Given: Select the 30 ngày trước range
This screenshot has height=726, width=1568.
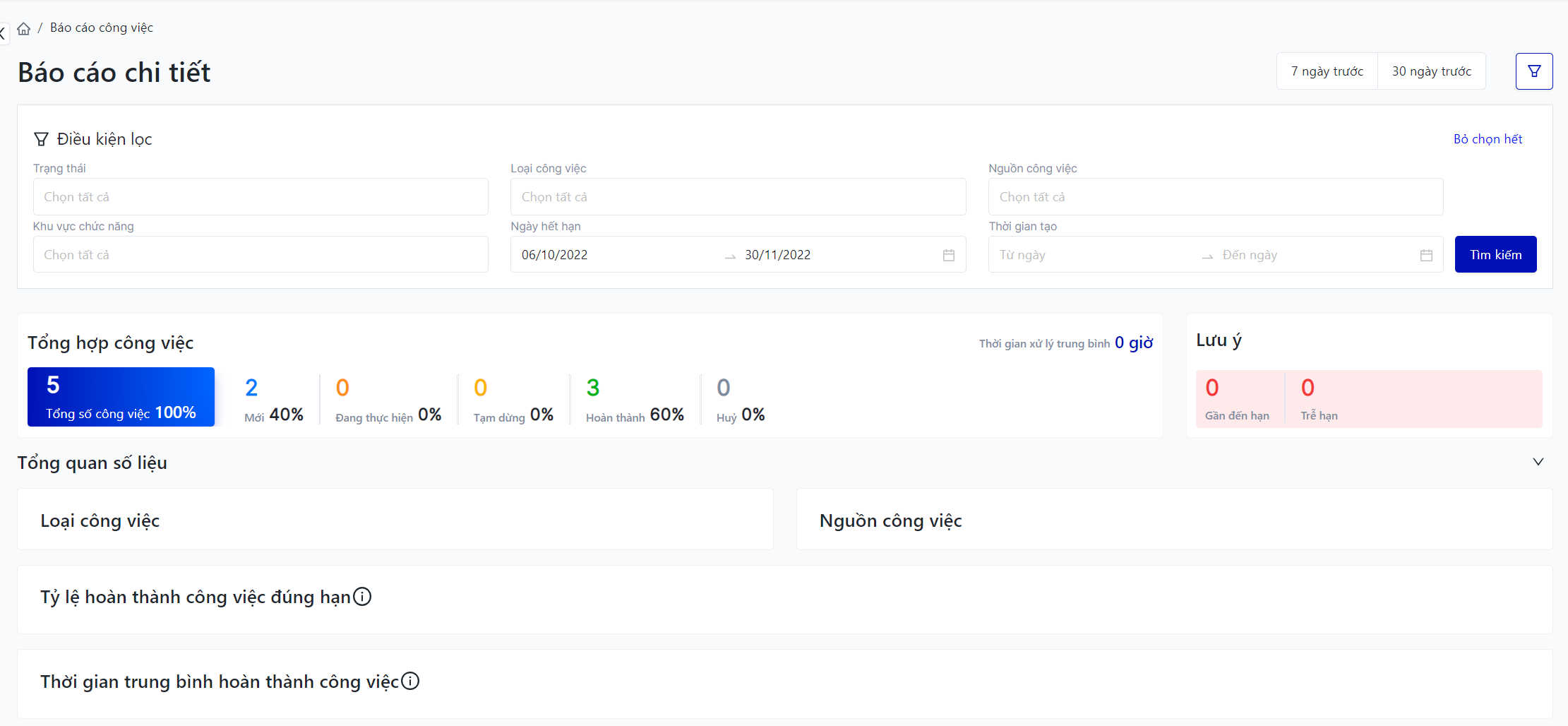Looking at the screenshot, I should click(x=1431, y=71).
